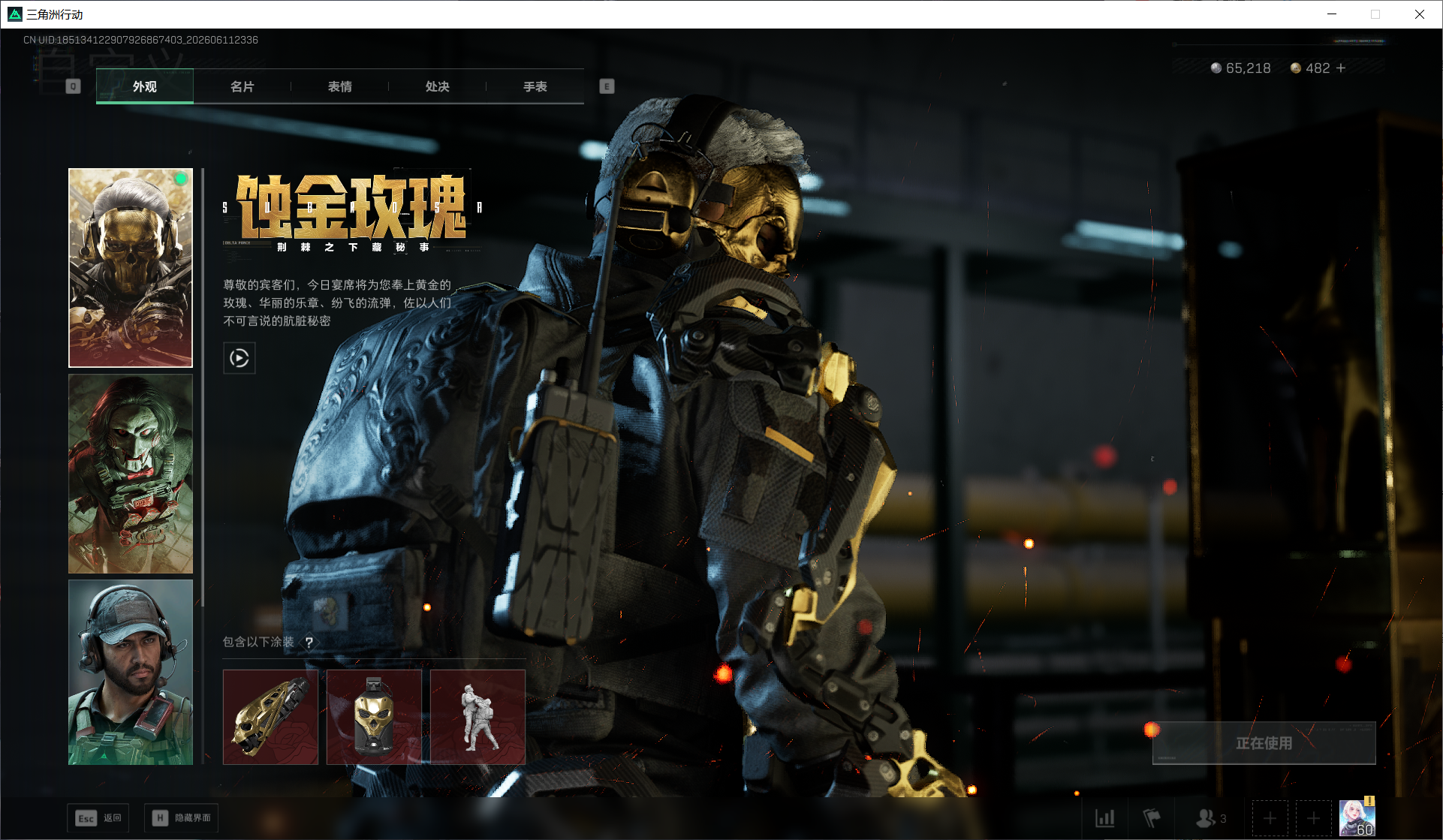Image resolution: width=1443 pixels, height=840 pixels.
Task: Toggle 隐藏界面 to hide the interface
Action: (181, 817)
